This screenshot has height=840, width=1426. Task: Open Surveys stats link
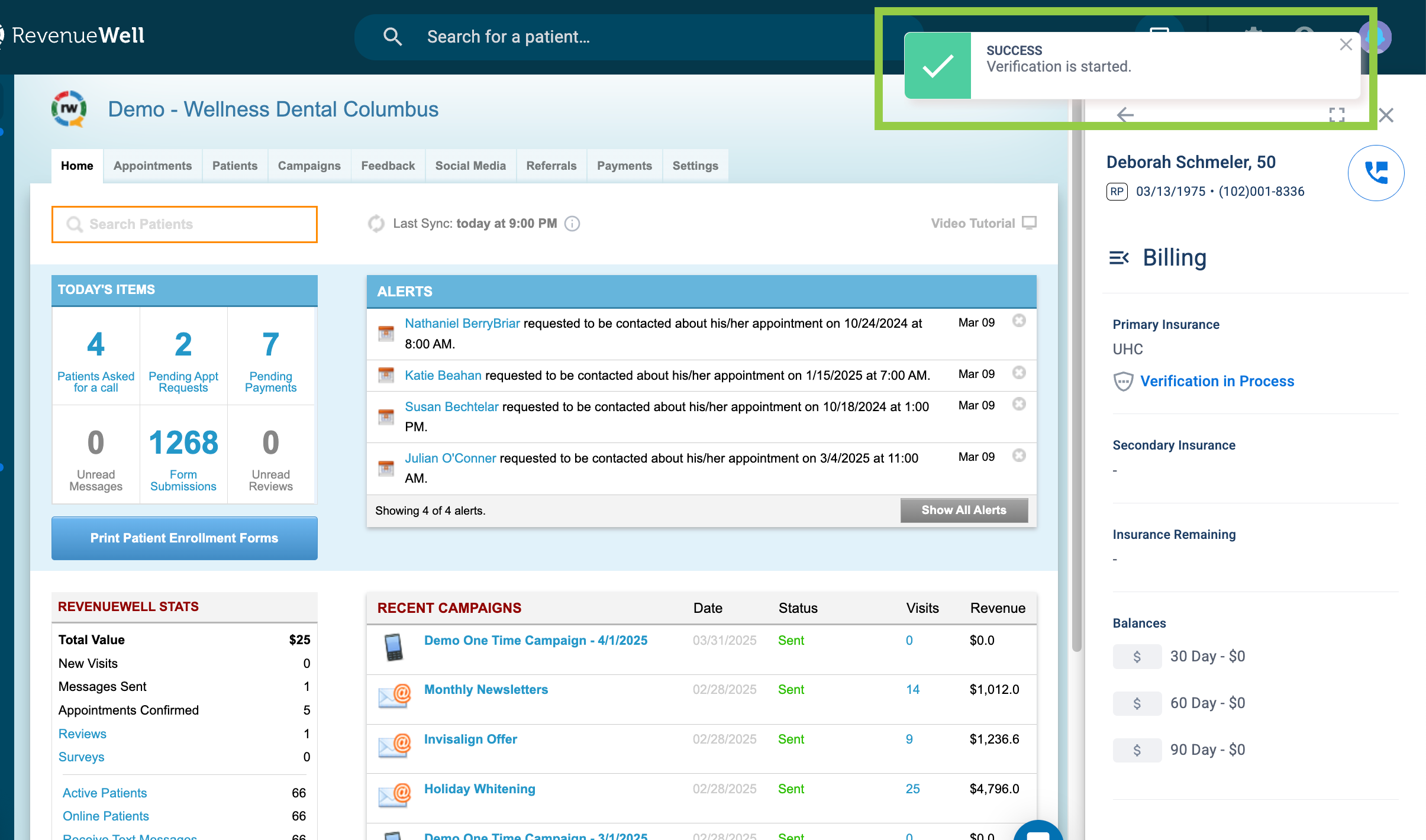click(x=81, y=757)
